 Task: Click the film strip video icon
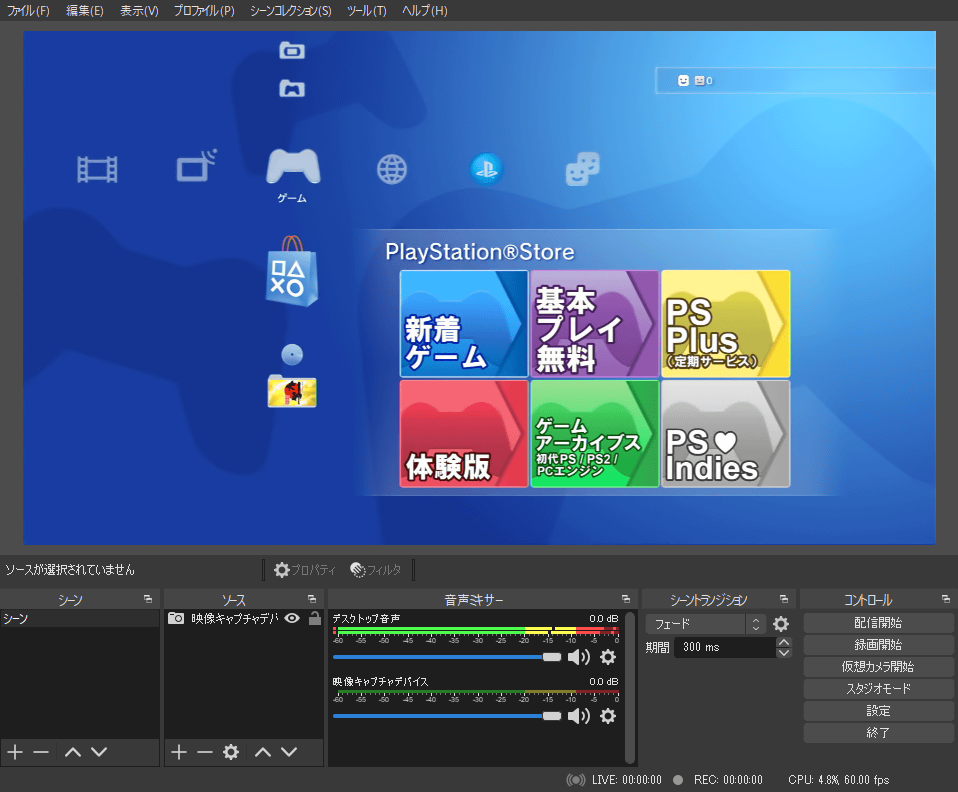pyautogui.click(x=97, y=169)
